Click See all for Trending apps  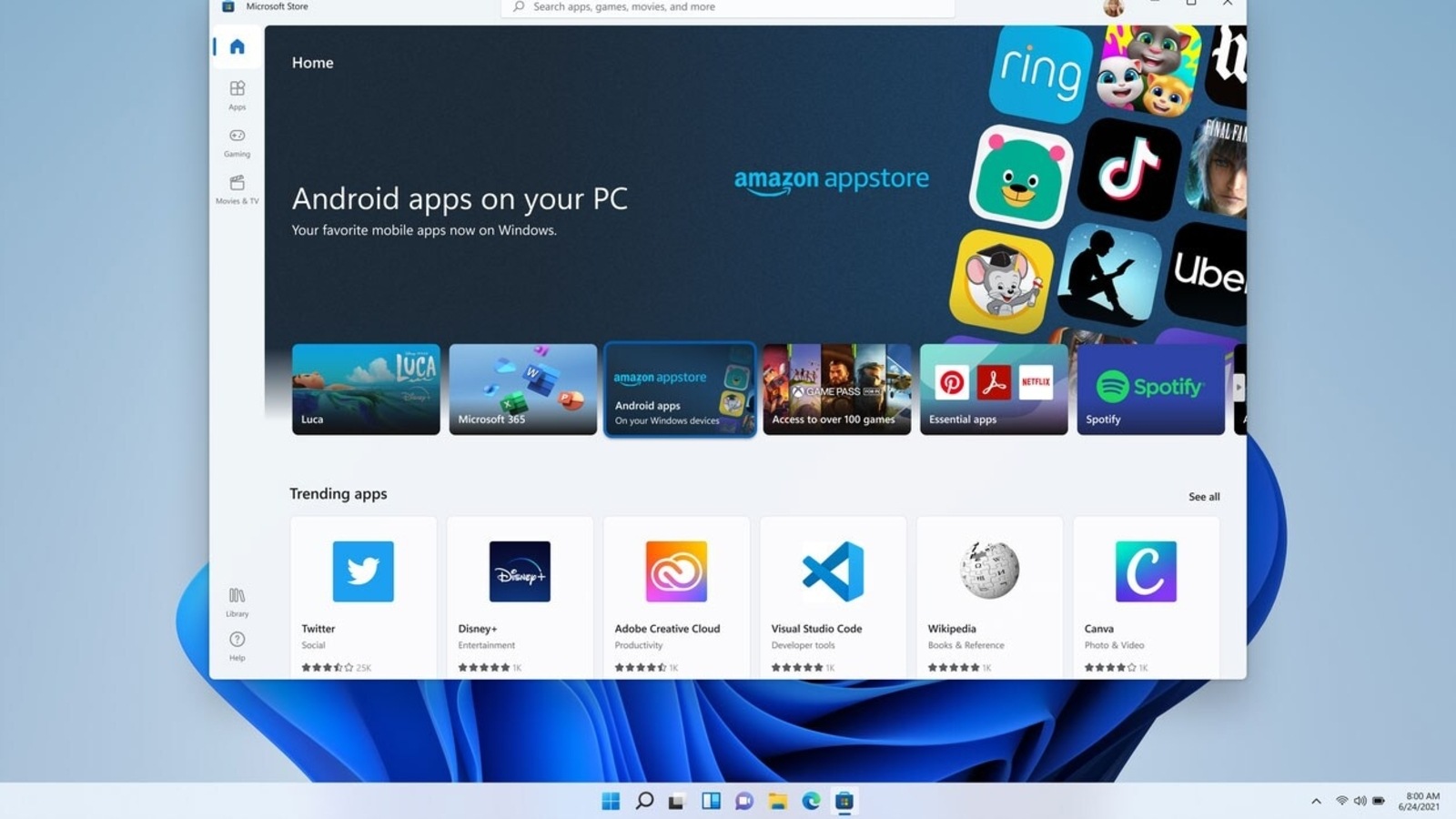(x=1204, y=497)
